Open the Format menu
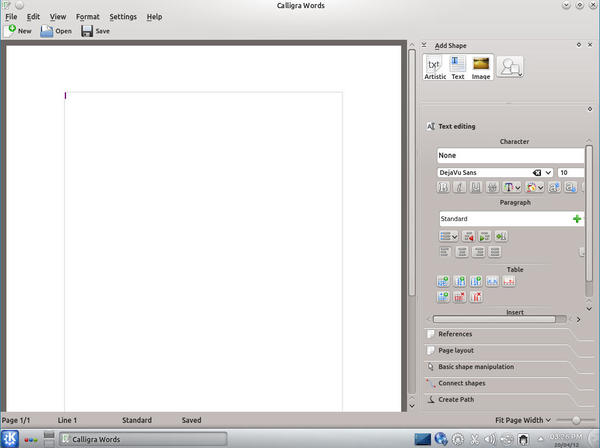Viewport: 600px width, 448px height. [88, 17]
